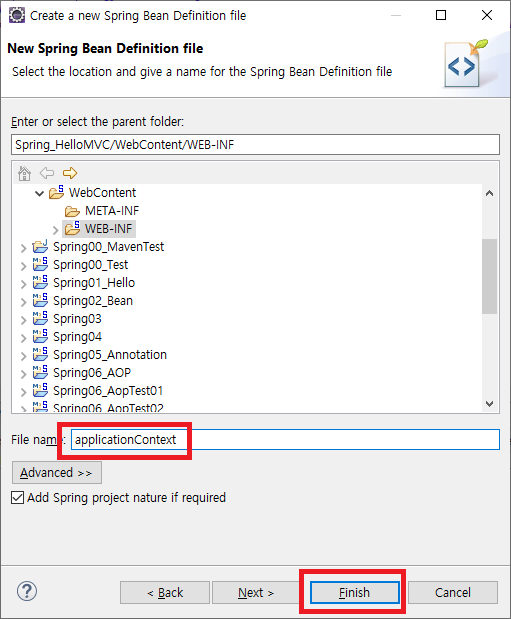Click the File name input field
Viewport: 511px width, 619px height.
(x=285, y=439)
